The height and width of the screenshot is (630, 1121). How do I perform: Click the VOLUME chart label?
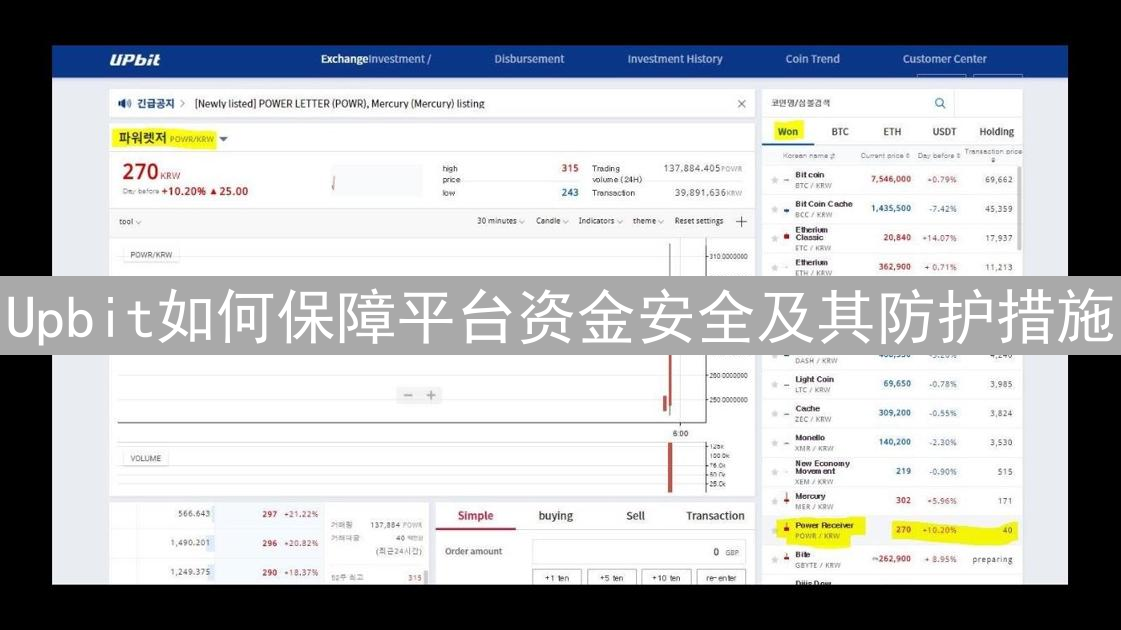tap(146, 458)
